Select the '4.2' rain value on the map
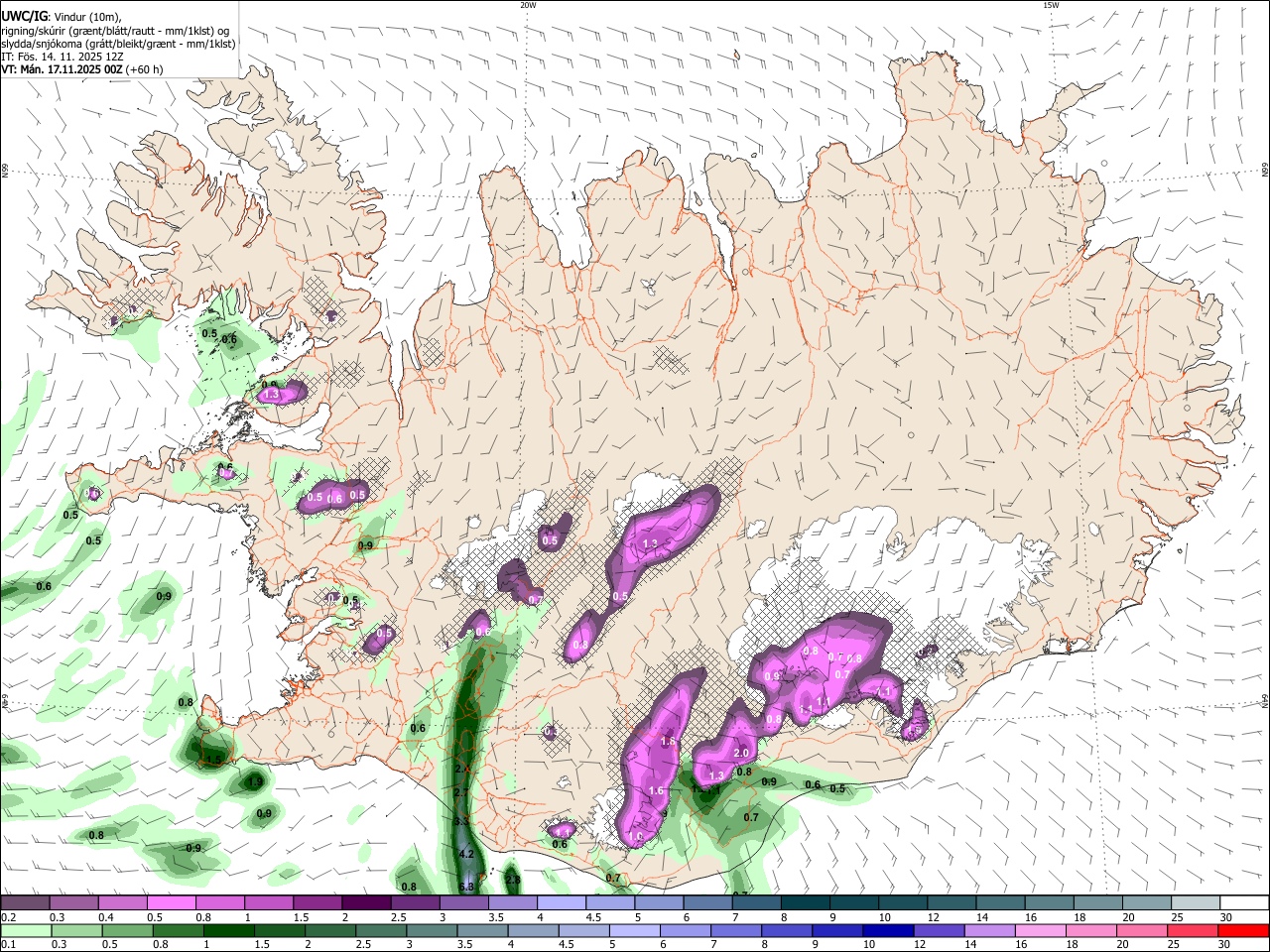1270x952 pixels. tap(467, 853)
